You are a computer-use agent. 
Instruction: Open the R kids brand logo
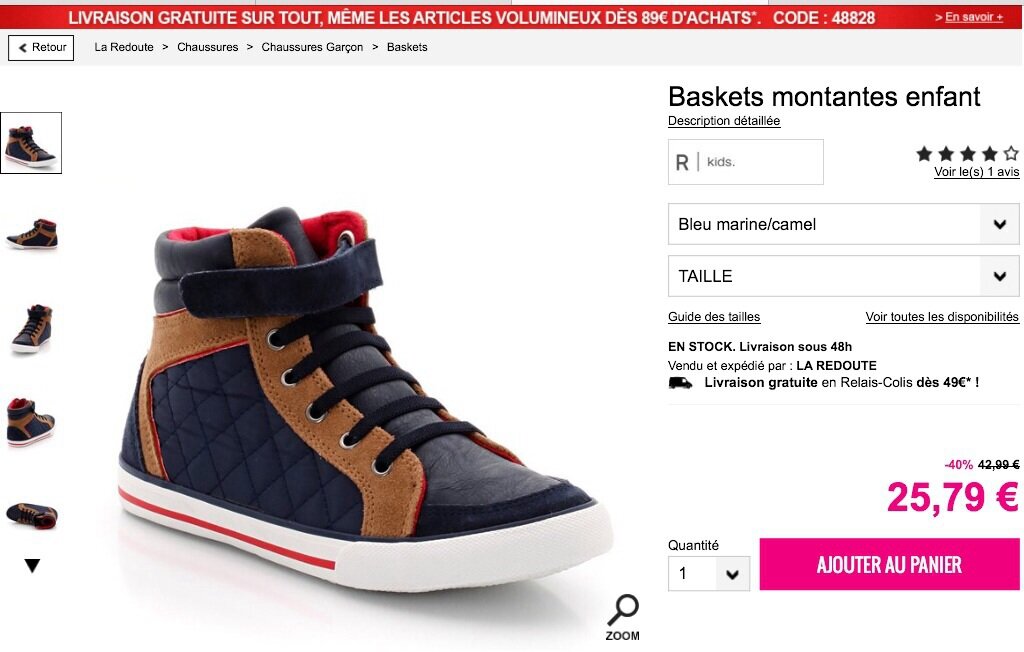(x=745, y=162)
